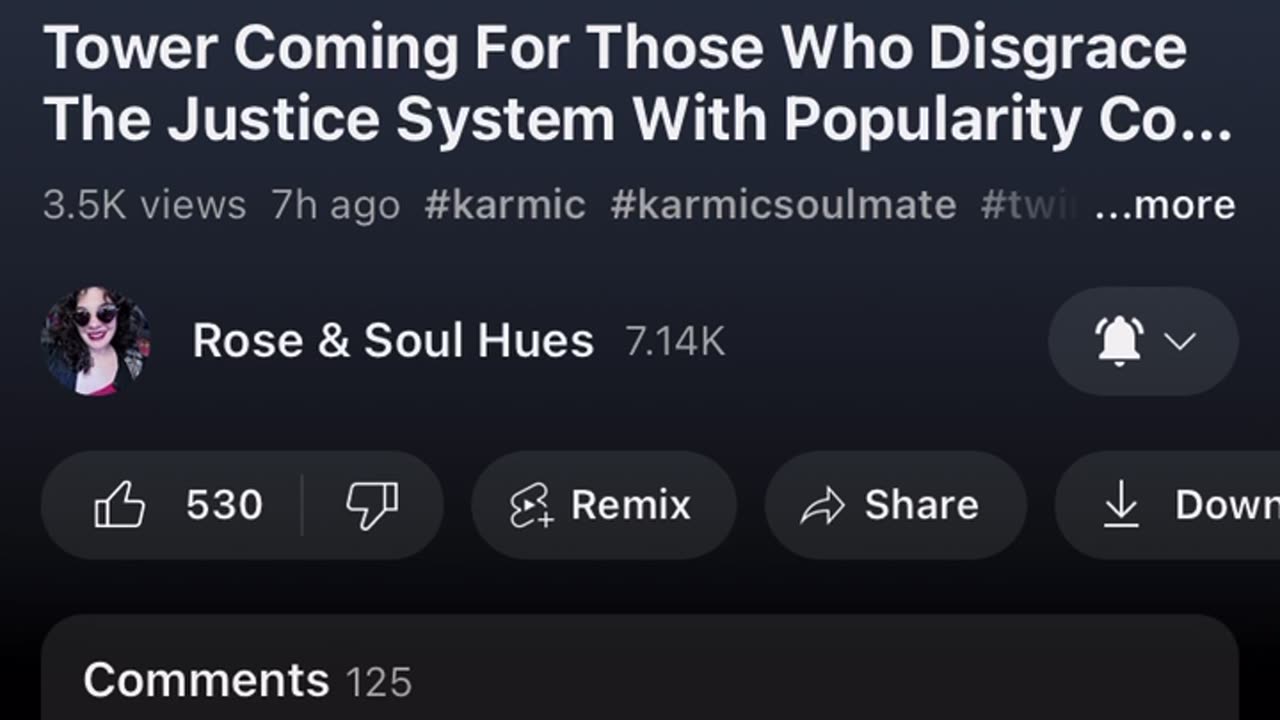Tap the 530 likes count
Viewport: 1280px width, 720px height.
tap(224, 505)
